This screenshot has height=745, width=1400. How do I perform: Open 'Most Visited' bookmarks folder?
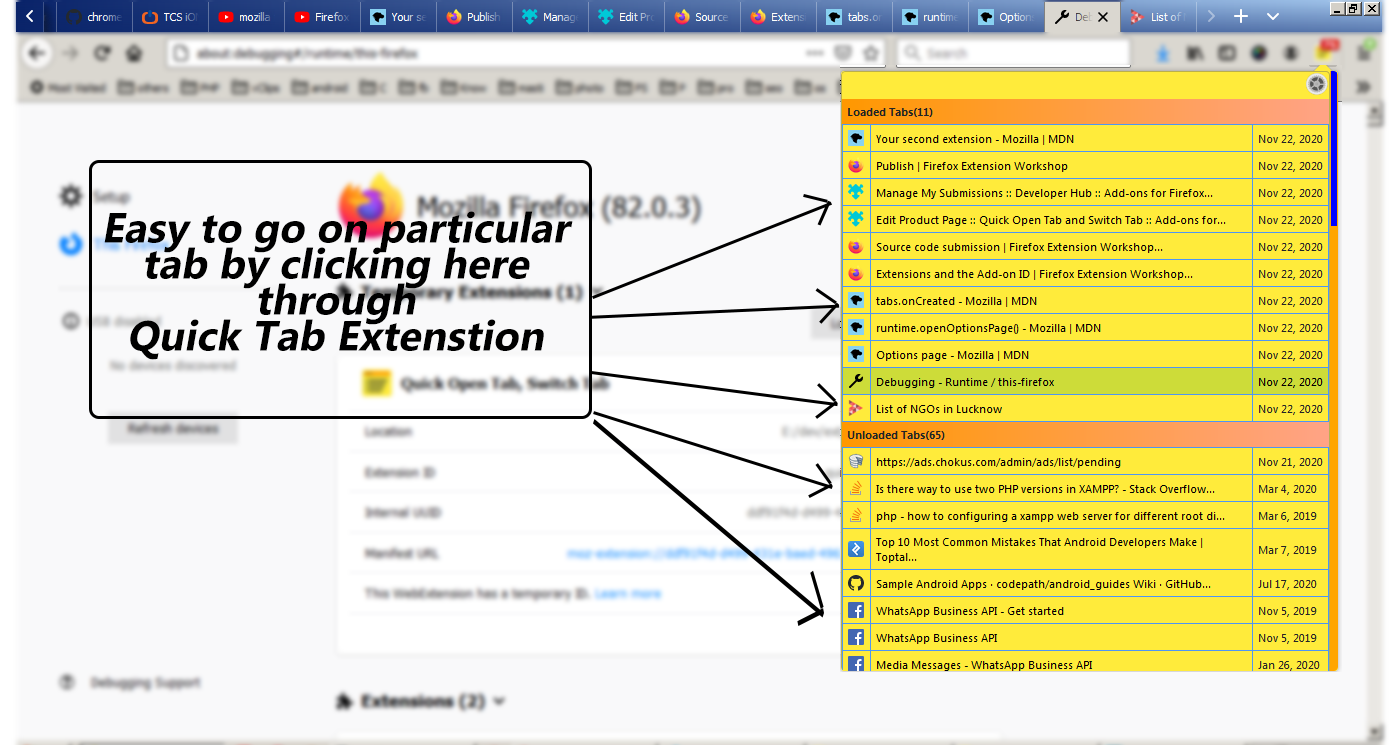tap(68, 88)
